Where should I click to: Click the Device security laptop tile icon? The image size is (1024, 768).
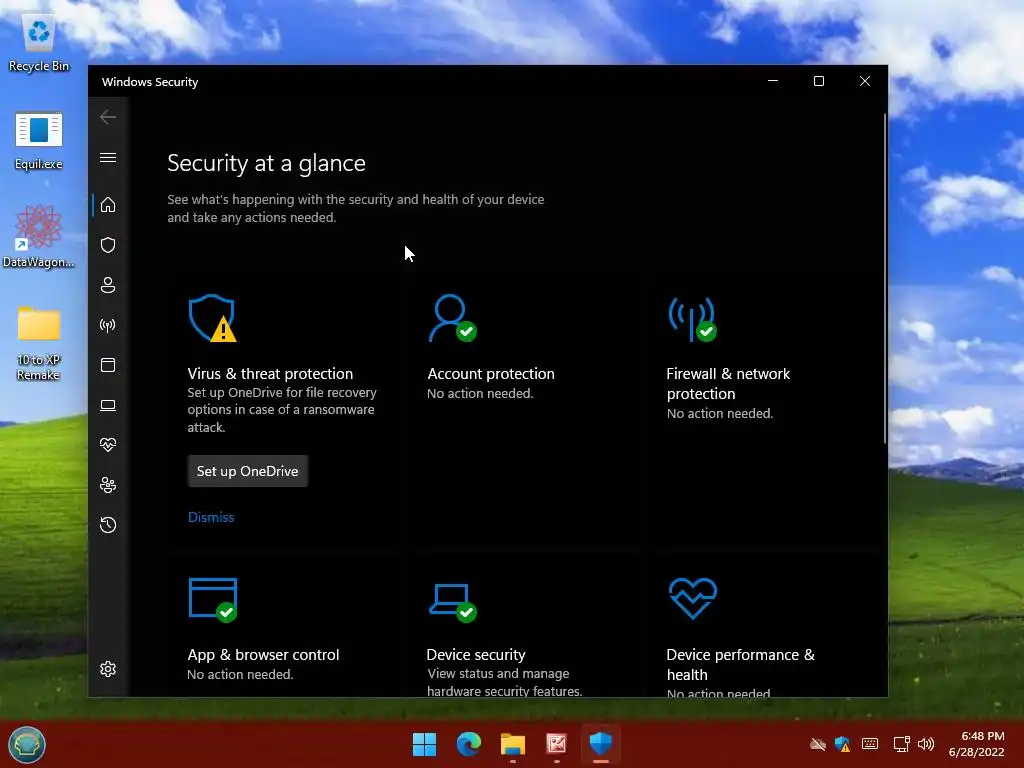tap(453, 602)
